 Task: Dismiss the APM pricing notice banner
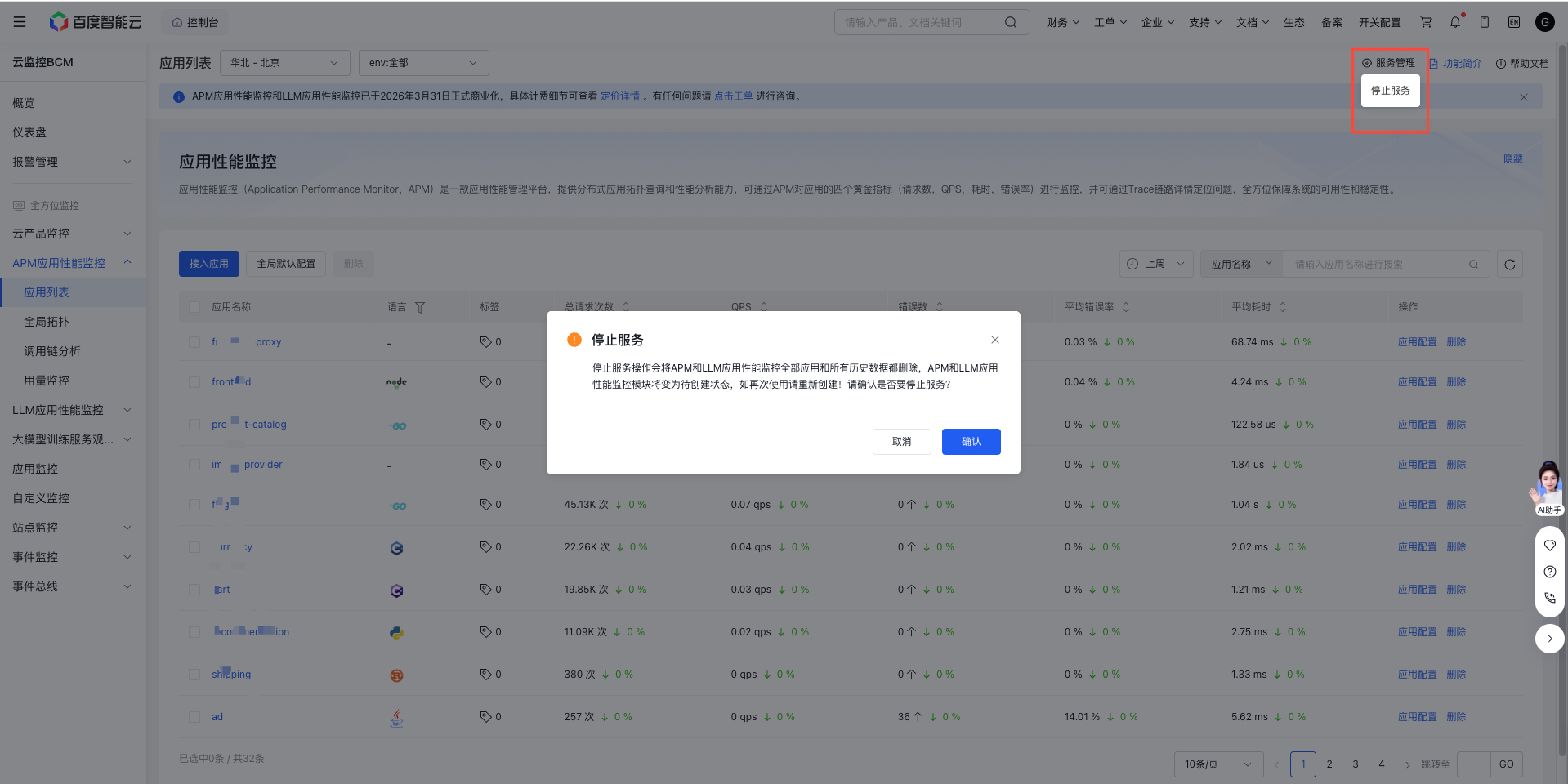click(x=1523, y=97)
